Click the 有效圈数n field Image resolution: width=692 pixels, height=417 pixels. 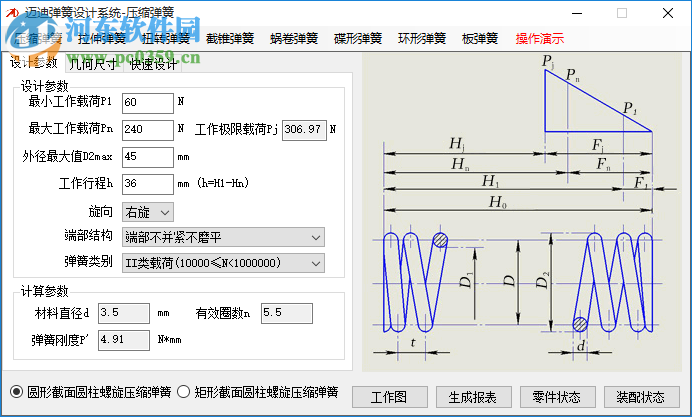(x=287, y=313)
